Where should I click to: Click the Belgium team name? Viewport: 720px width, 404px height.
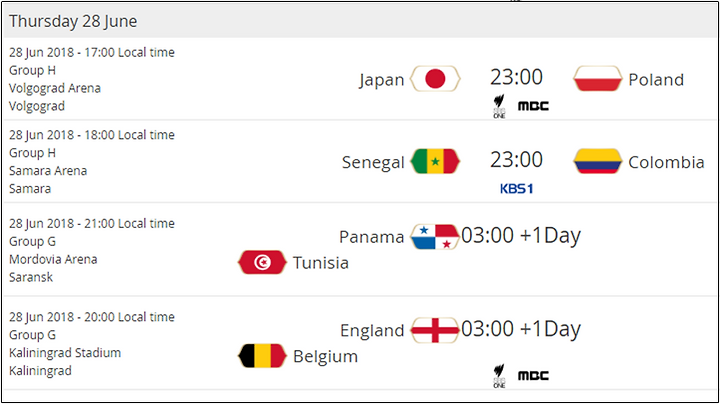click(x=326, y=356)
